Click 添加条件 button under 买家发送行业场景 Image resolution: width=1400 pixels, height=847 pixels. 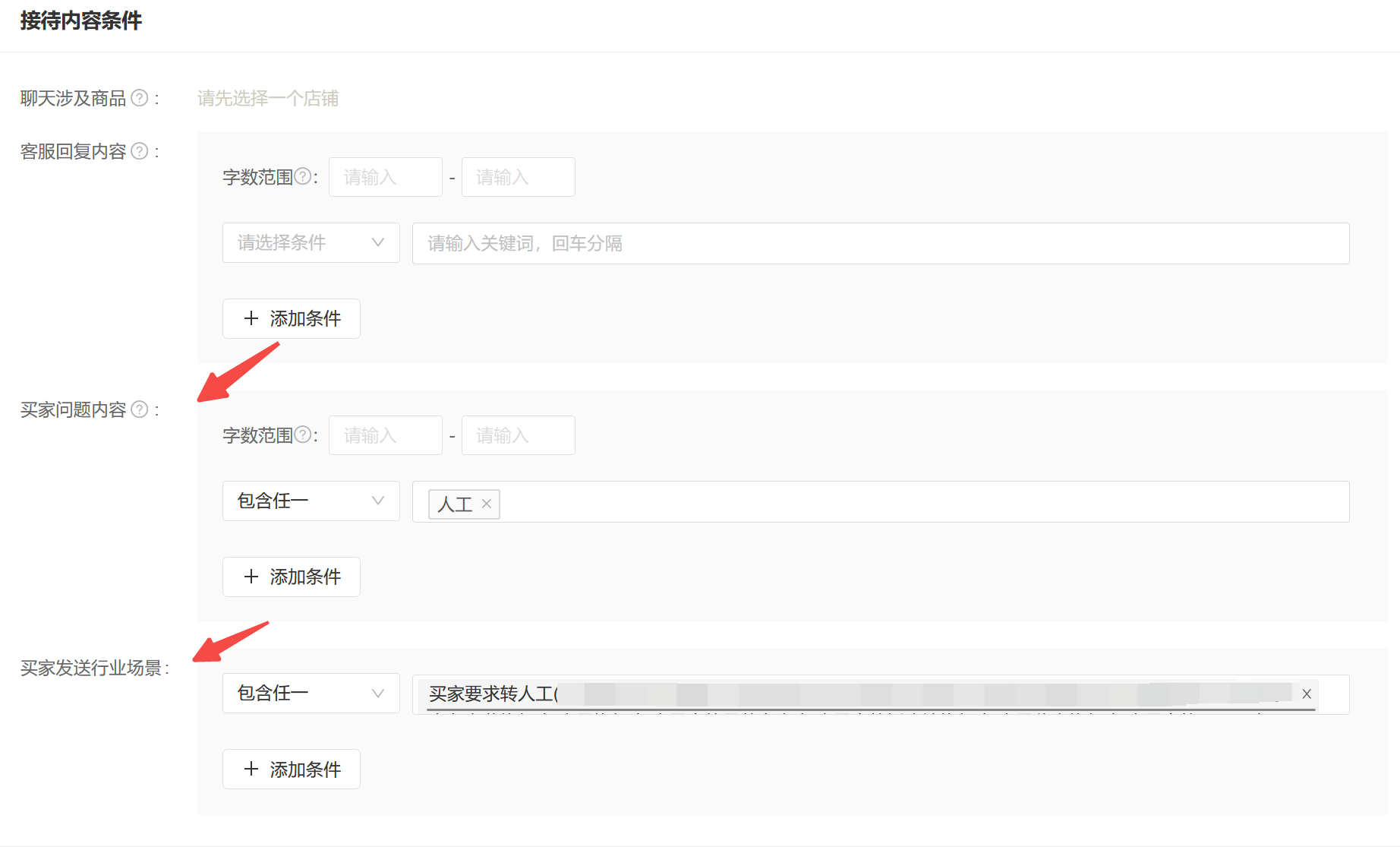coord(292,770)
